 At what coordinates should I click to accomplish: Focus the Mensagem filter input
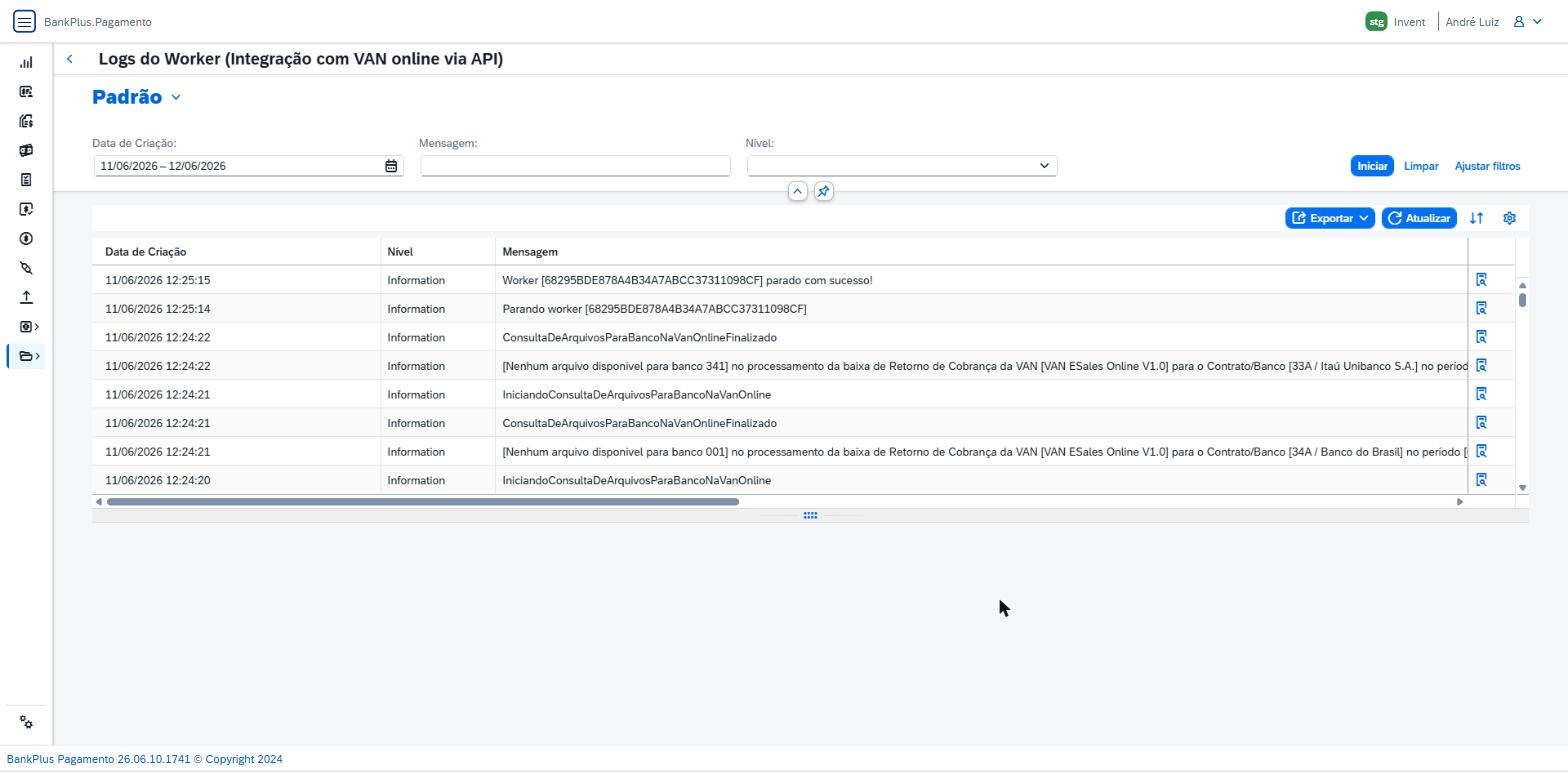point(575,166)
